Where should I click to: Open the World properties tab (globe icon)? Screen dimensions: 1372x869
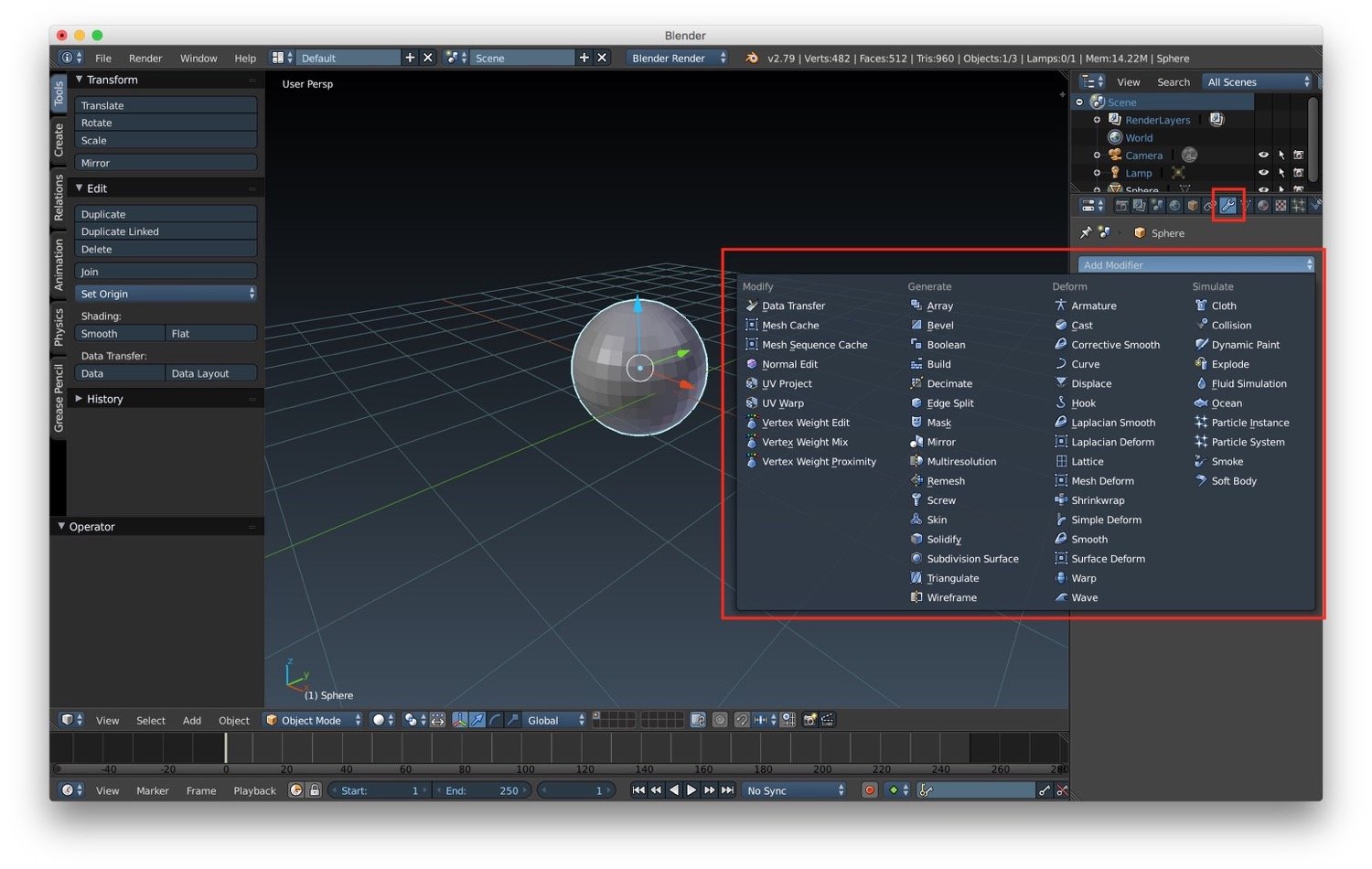[1174, 206]
